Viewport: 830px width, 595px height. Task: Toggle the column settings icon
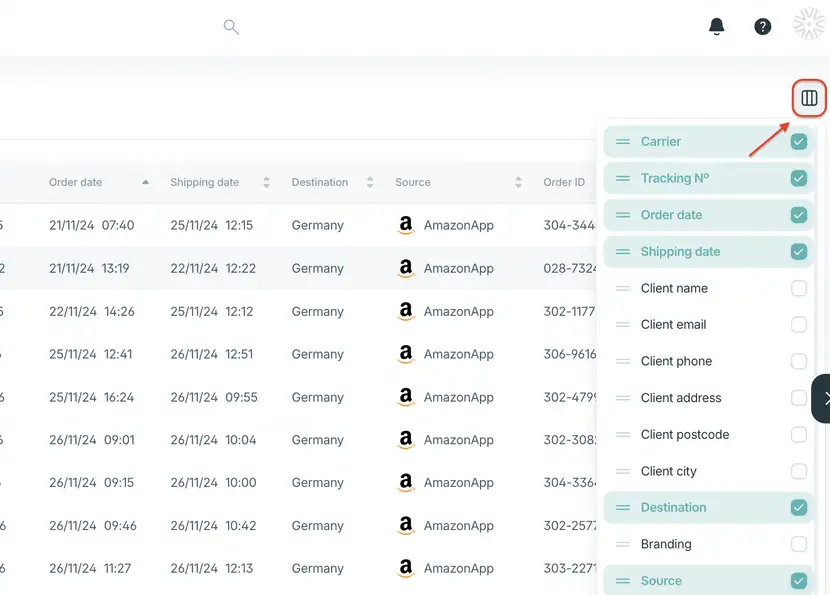[x=809, y=98]
